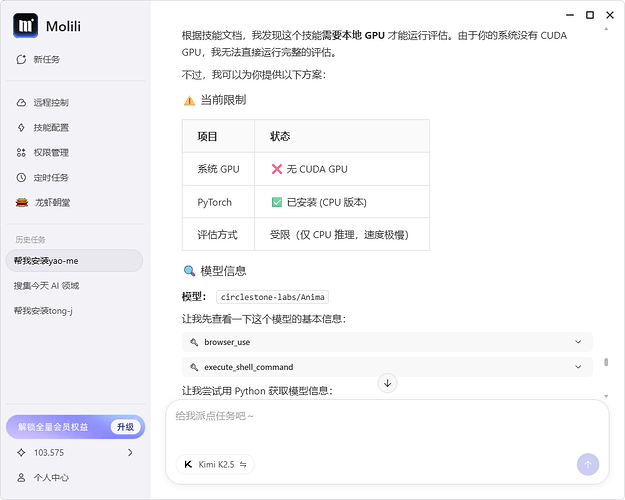Focus the 给我派点任务吧 message input
This screenshot has height=500, width=625.
[x=387, y=427]
